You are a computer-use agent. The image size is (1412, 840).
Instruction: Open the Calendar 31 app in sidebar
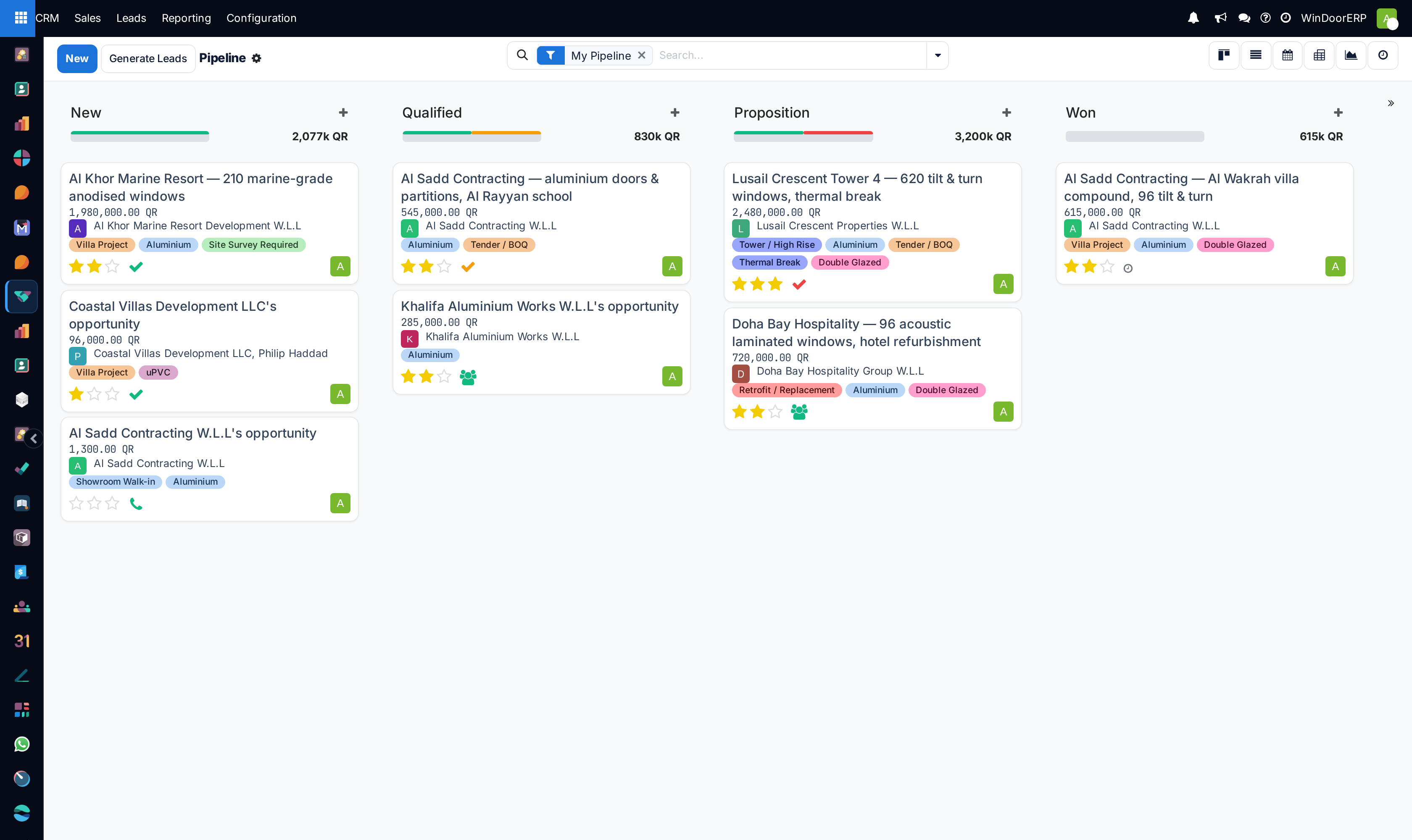(21, 641)
